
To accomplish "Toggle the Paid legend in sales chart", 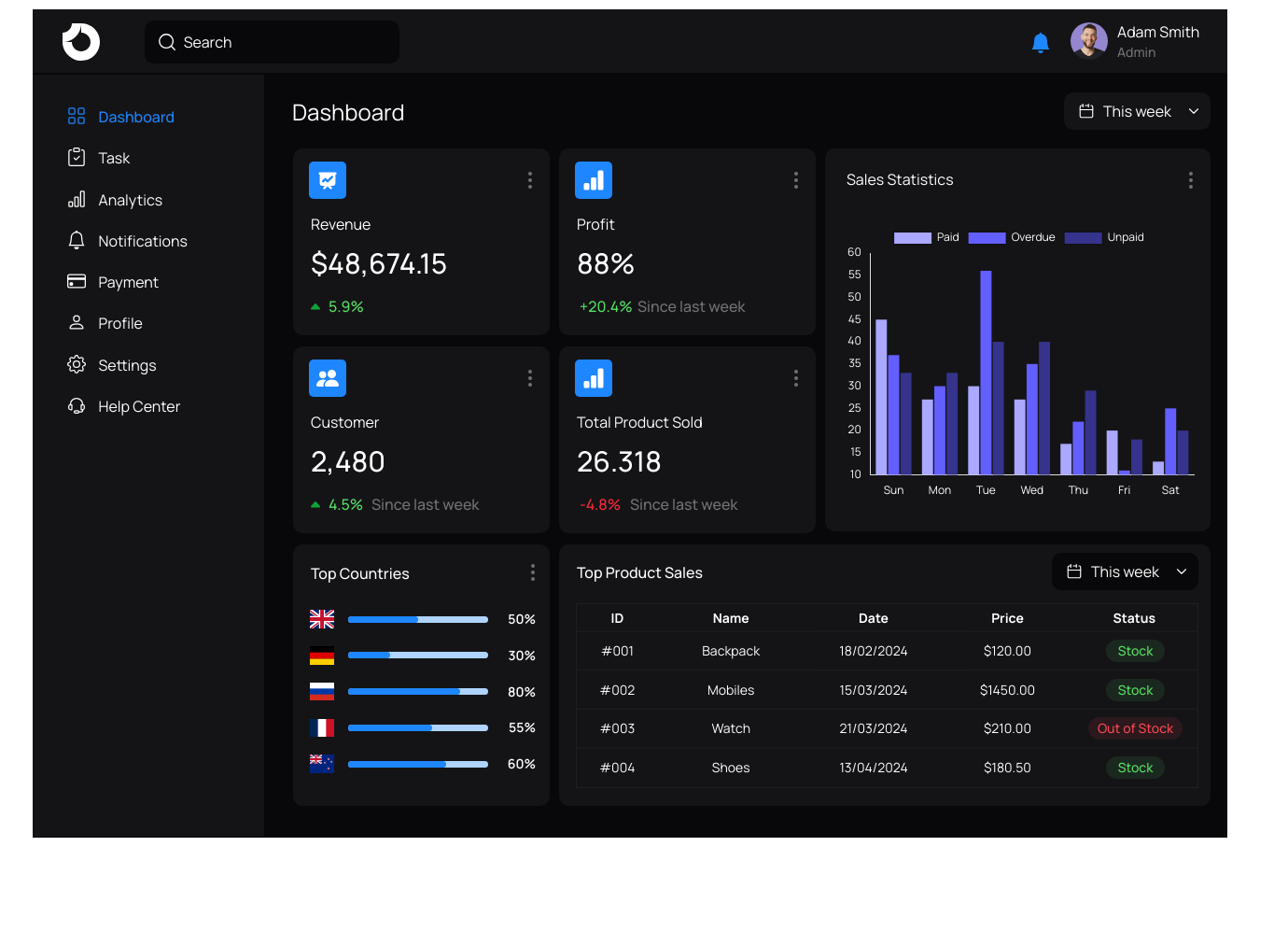I will pyautogui.click(x=925, y=238).
